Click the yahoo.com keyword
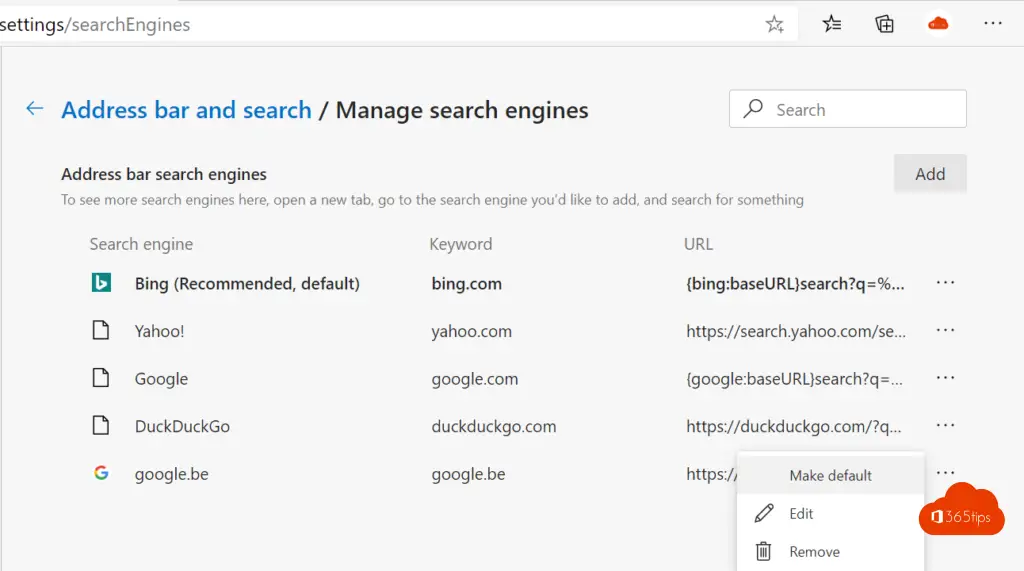The image size is (1024, 571). coord(472,331)
